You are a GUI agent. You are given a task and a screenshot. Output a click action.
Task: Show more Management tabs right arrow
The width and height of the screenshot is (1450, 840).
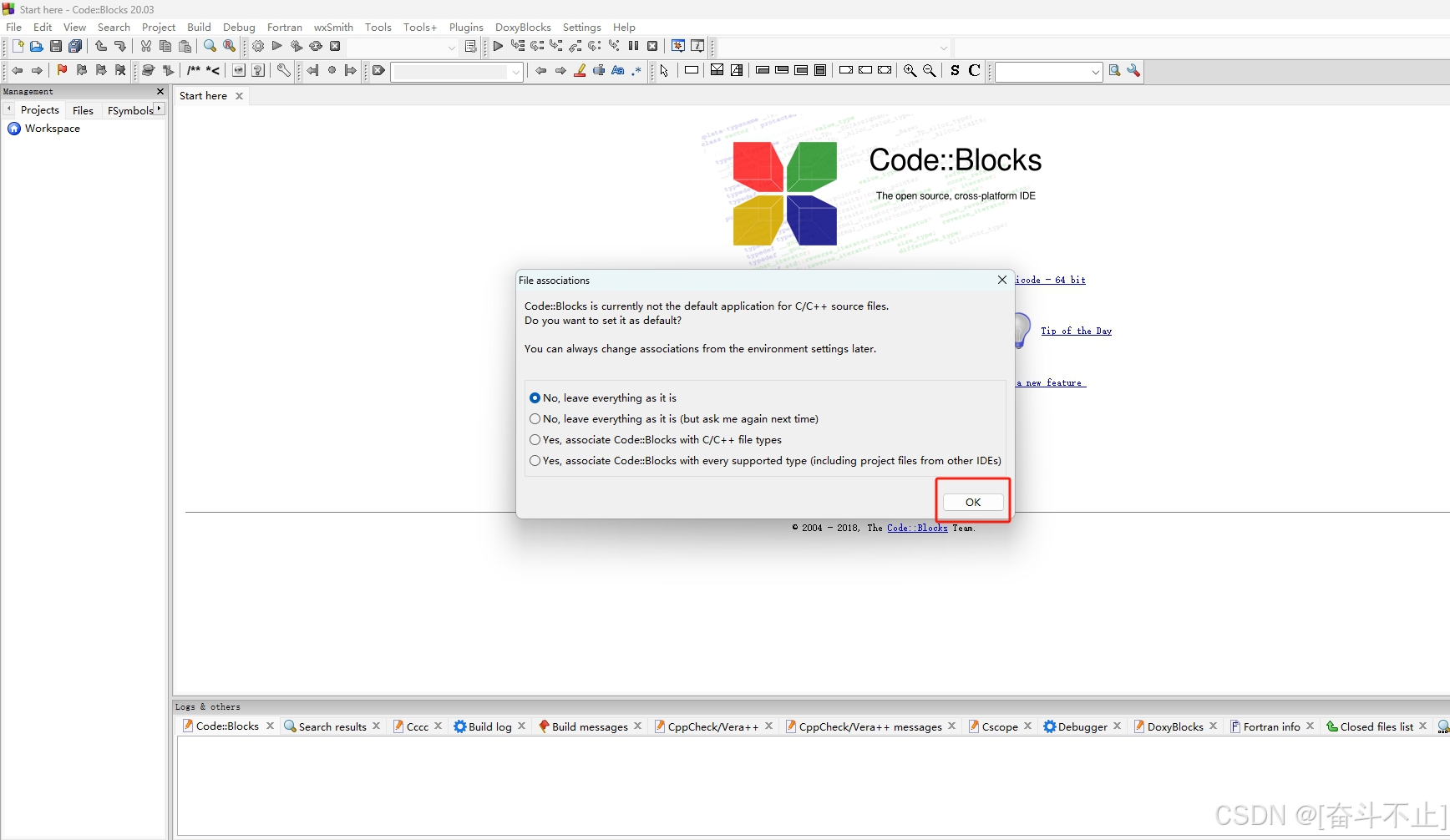coord(160,109)
